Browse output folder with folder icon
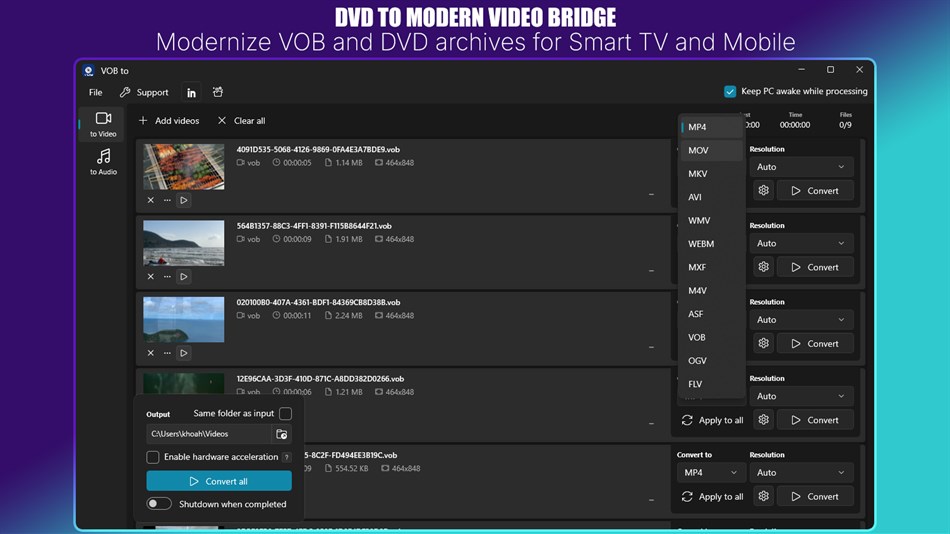The width and height of the screenshot is (950, 534). click(281, 434)
